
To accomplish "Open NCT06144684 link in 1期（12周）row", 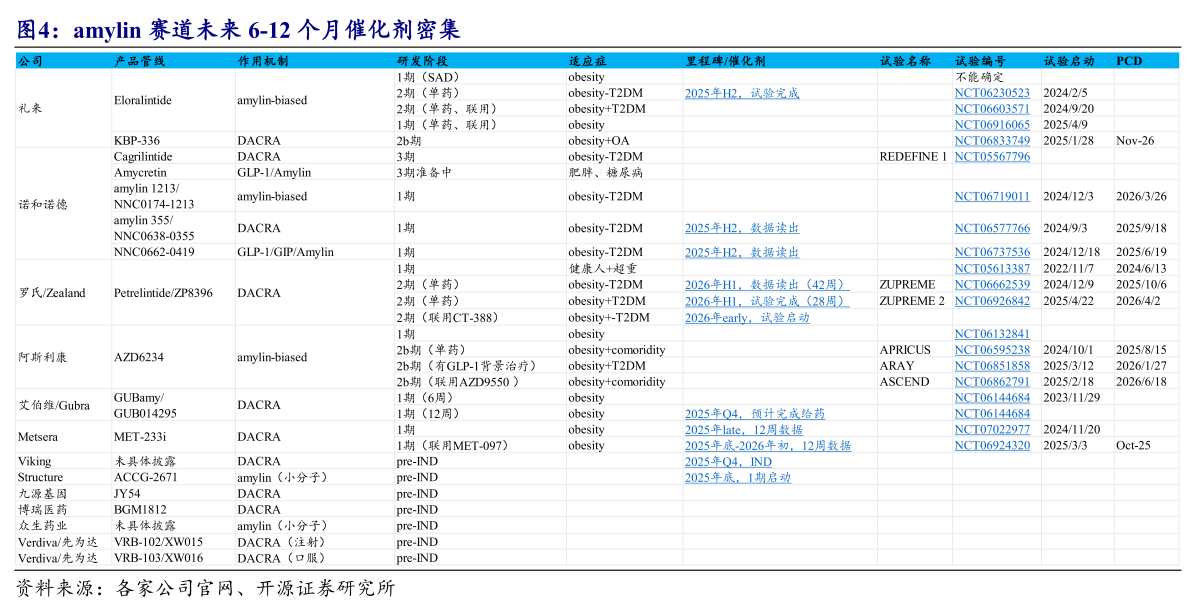I will (992, 414).
